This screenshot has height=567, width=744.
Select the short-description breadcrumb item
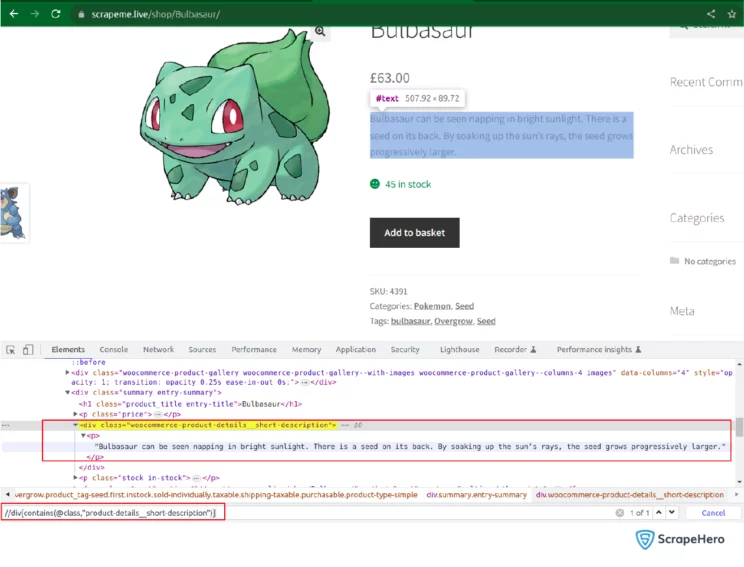click(630, 495)
